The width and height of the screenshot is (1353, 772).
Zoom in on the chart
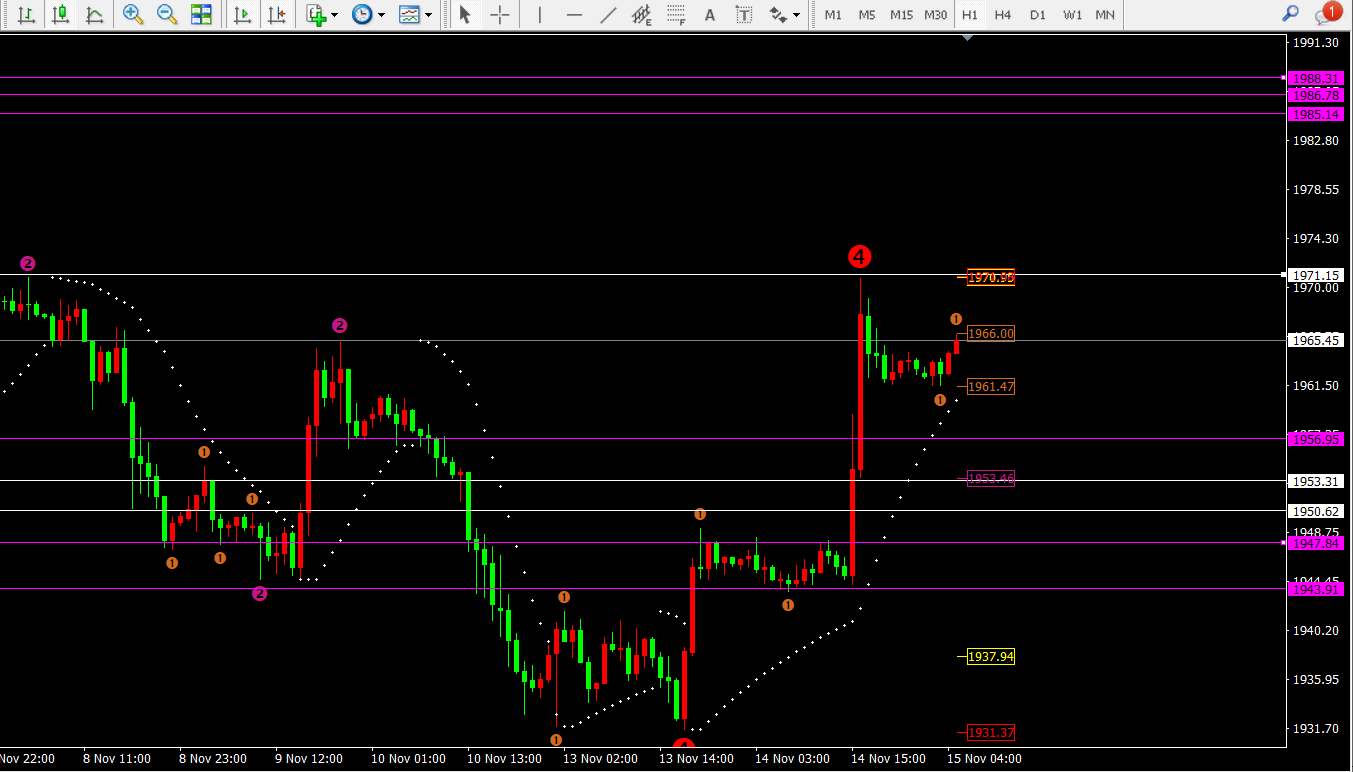tap(133, 15)
